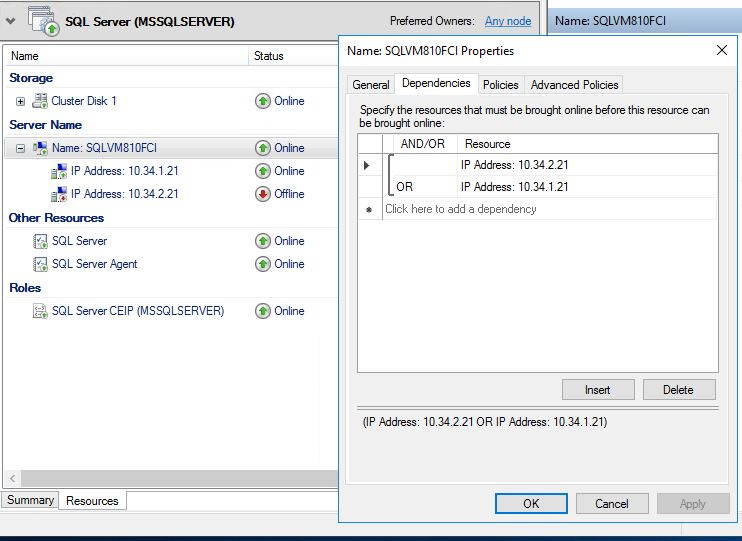Click the IP Address 10.34.2.21 resource icon
Image resolution: width=742 pixels, height=541 pixels.
pos(59,194)
